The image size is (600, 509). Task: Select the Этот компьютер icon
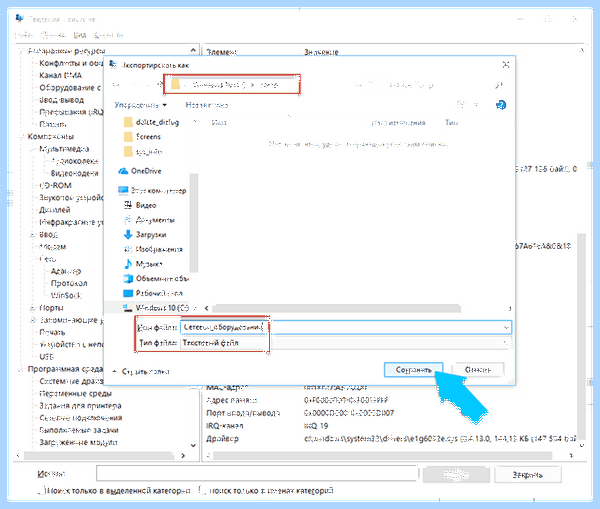coord(123,190)
